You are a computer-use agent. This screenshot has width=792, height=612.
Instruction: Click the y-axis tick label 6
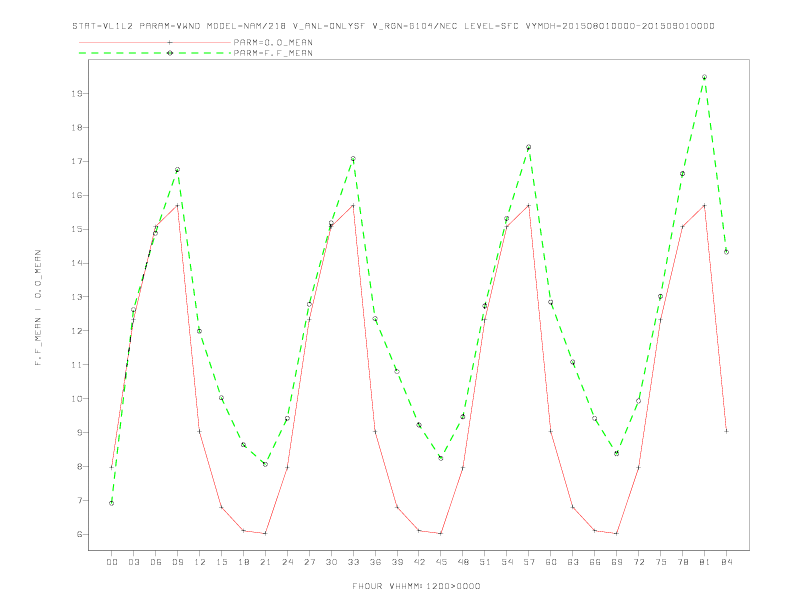click(79, 534)
